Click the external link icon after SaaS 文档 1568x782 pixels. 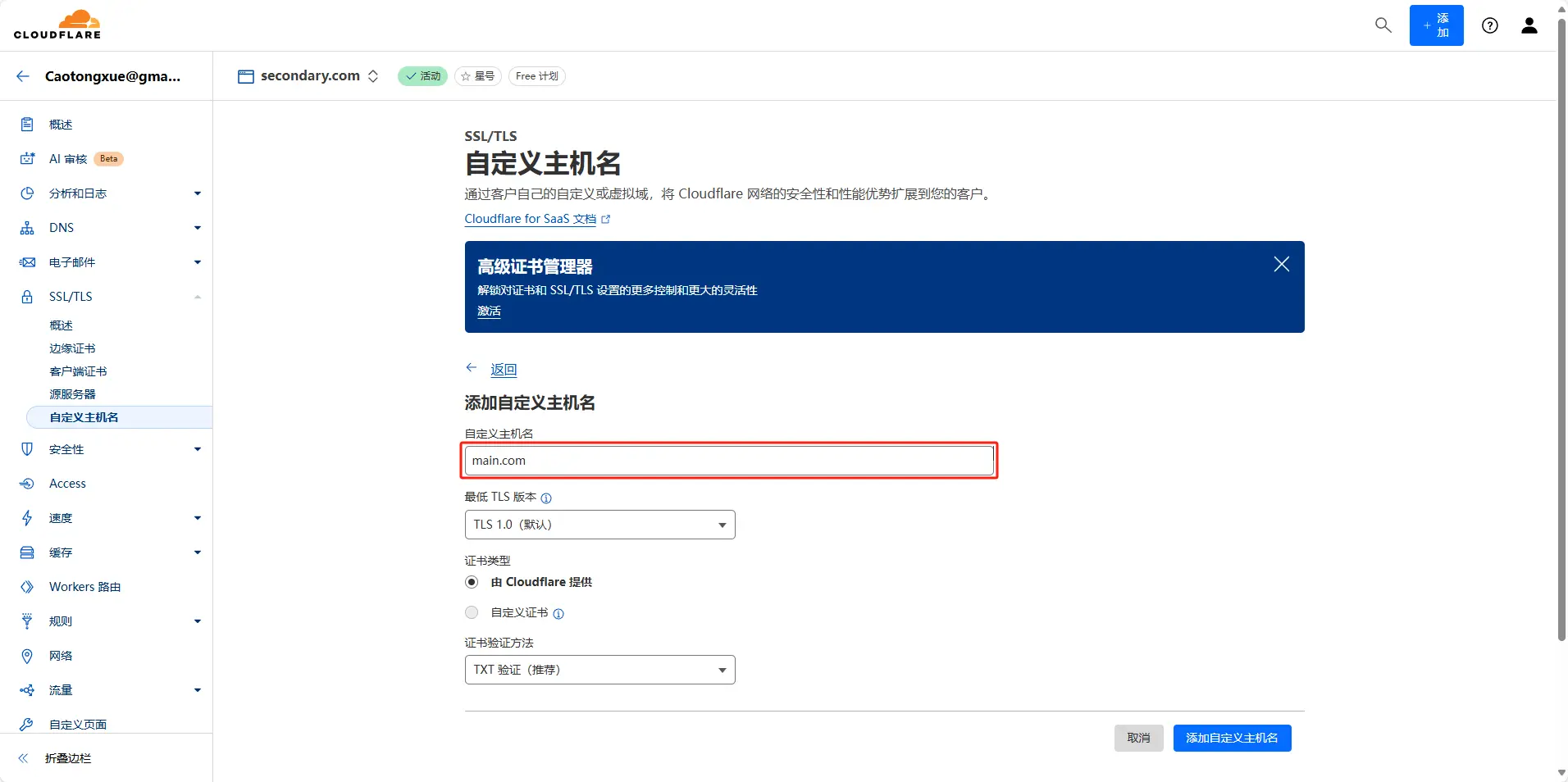(606, 220)
